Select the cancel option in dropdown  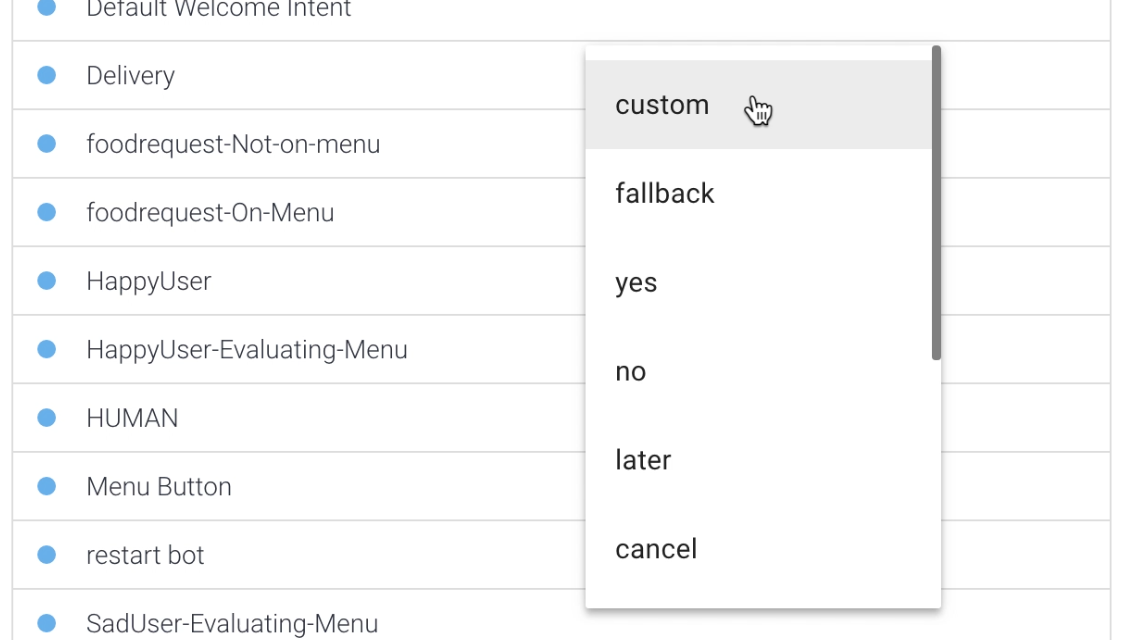[x=656, y=549]
